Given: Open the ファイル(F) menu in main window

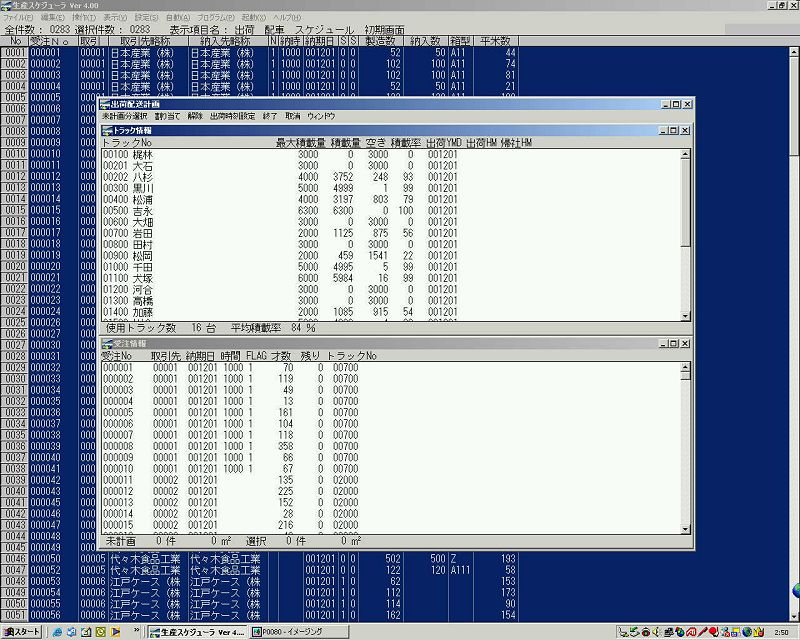Looking at the screenshot, I should tap(18, 18).
